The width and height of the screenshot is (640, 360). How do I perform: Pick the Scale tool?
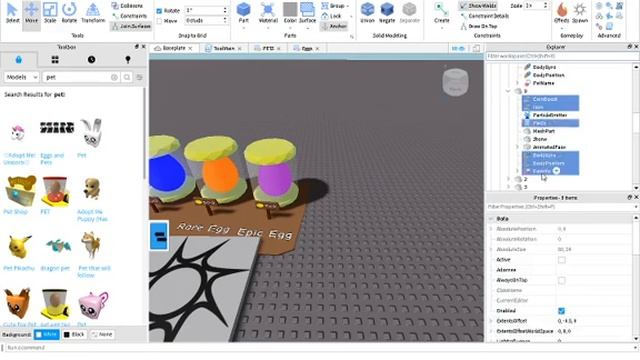50,13
